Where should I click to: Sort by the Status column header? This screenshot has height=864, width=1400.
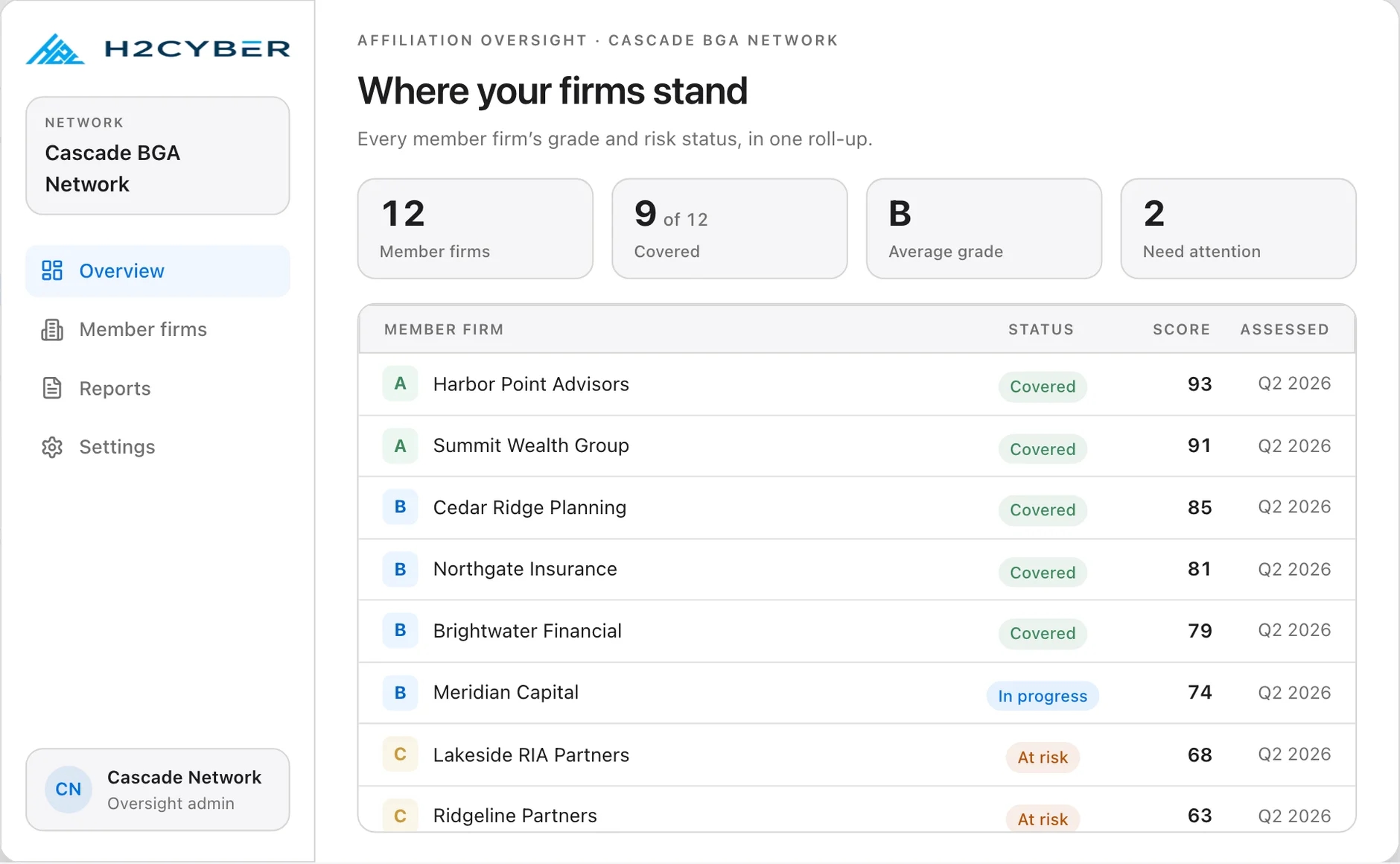click(x=1041, y=329)
